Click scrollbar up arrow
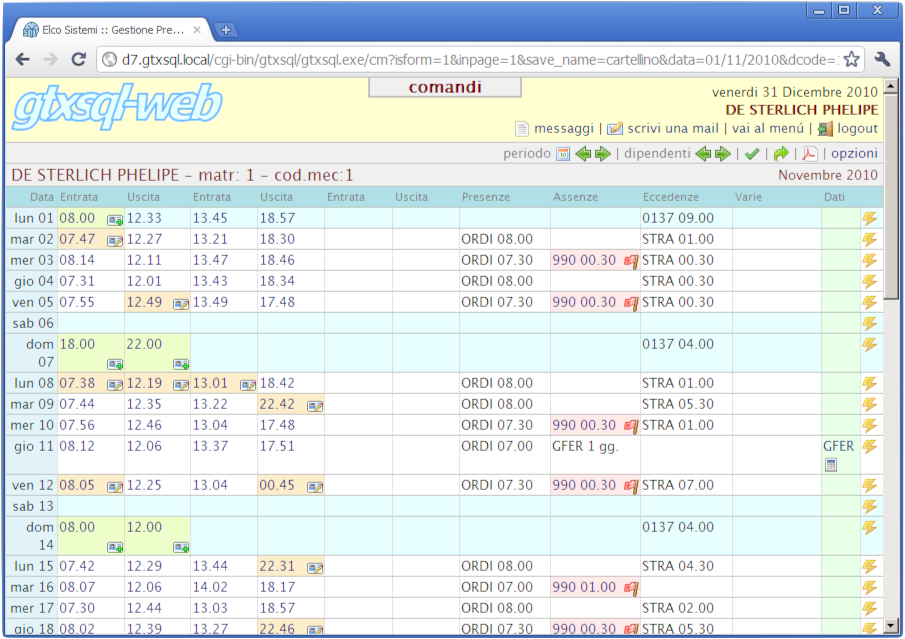Viewport: 905px width, 639px height. [891, 87]
